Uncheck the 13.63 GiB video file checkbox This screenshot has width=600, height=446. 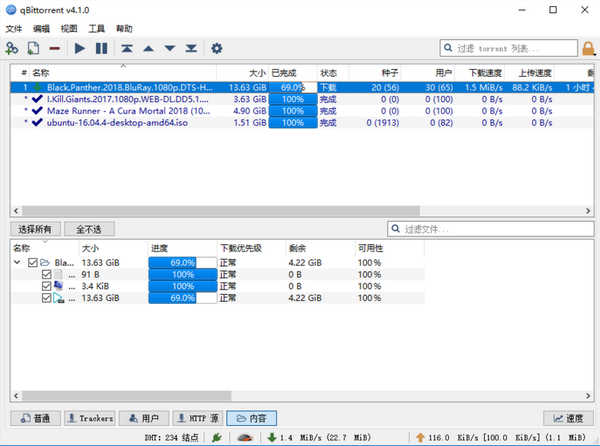pos(46,298)
